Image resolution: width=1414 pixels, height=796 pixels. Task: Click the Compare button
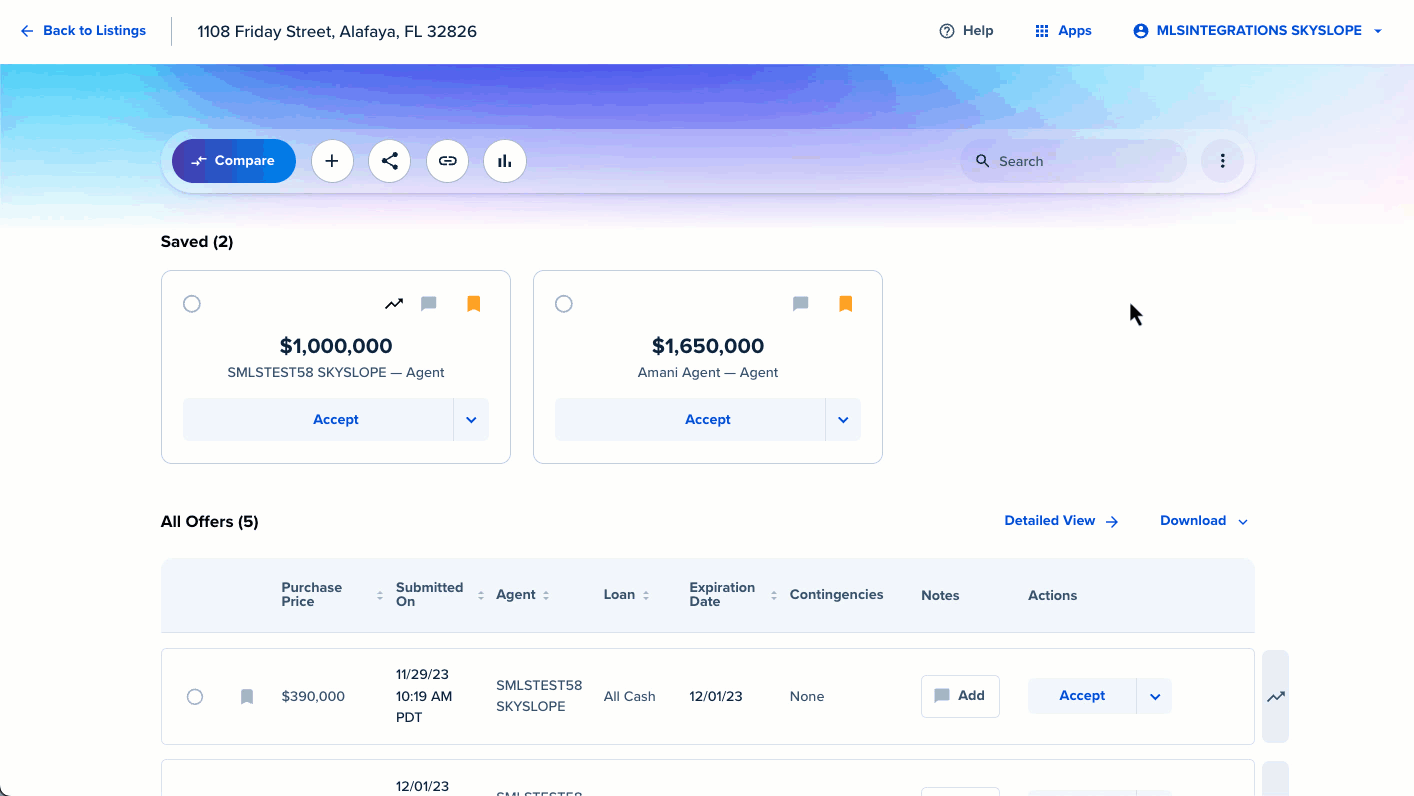[x=234, y=161]
